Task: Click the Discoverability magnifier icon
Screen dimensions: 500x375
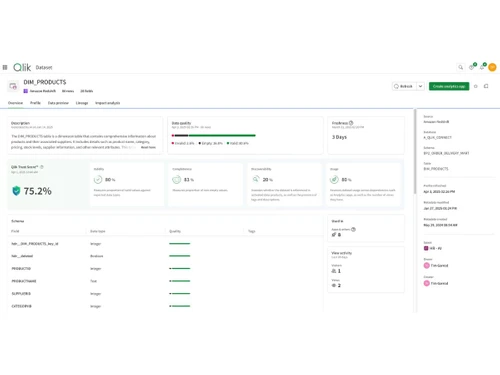Action: (x=256, y=180)
